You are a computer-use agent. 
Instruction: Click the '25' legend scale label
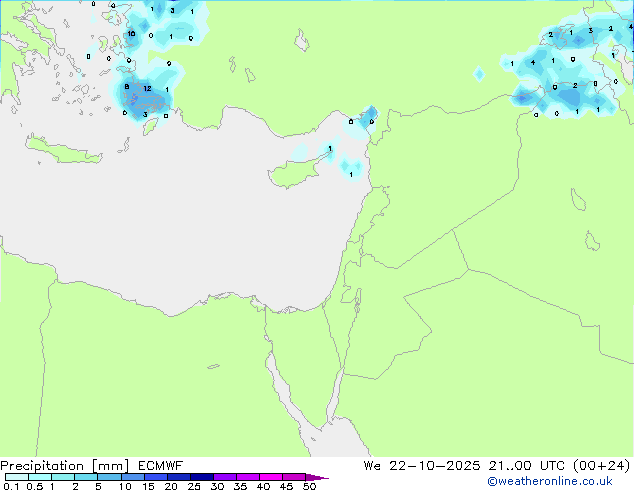click(x=194, y=486)
